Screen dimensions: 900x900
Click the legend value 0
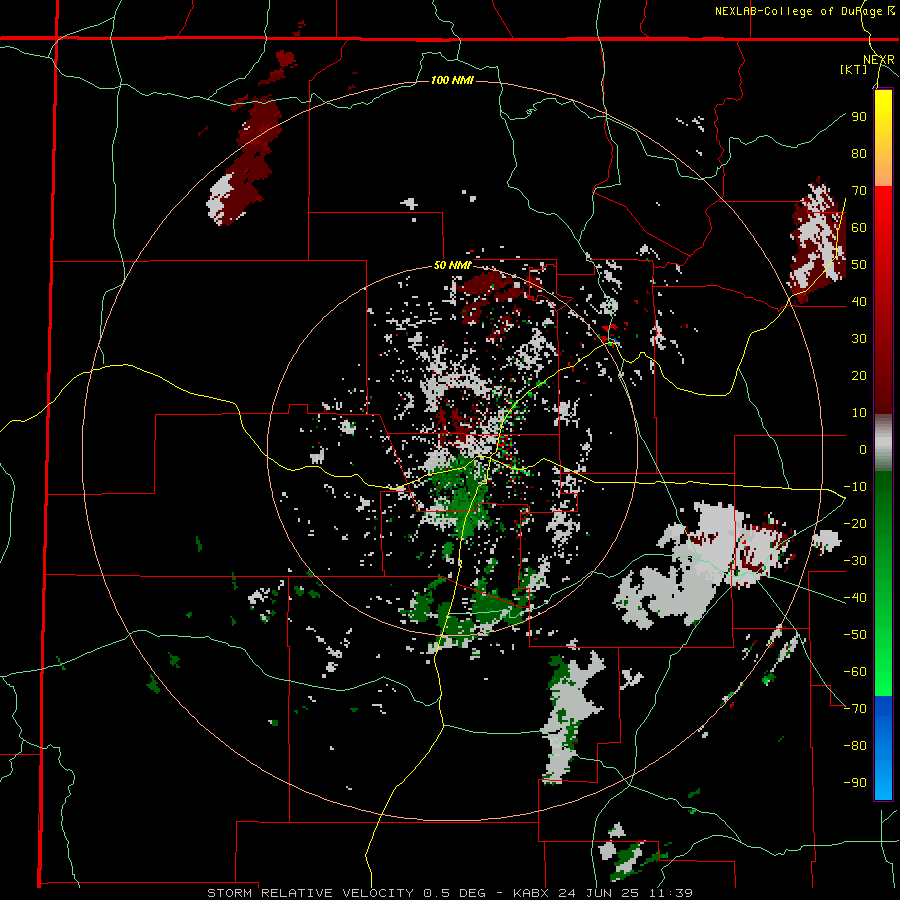coord(863,449)
